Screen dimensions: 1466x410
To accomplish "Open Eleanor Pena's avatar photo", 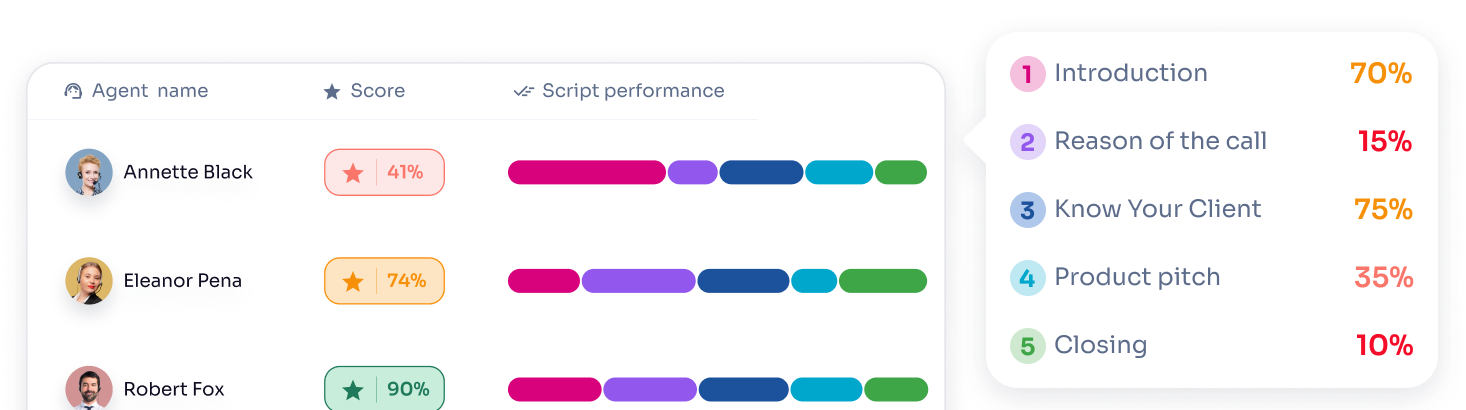I will click(89, 281).
